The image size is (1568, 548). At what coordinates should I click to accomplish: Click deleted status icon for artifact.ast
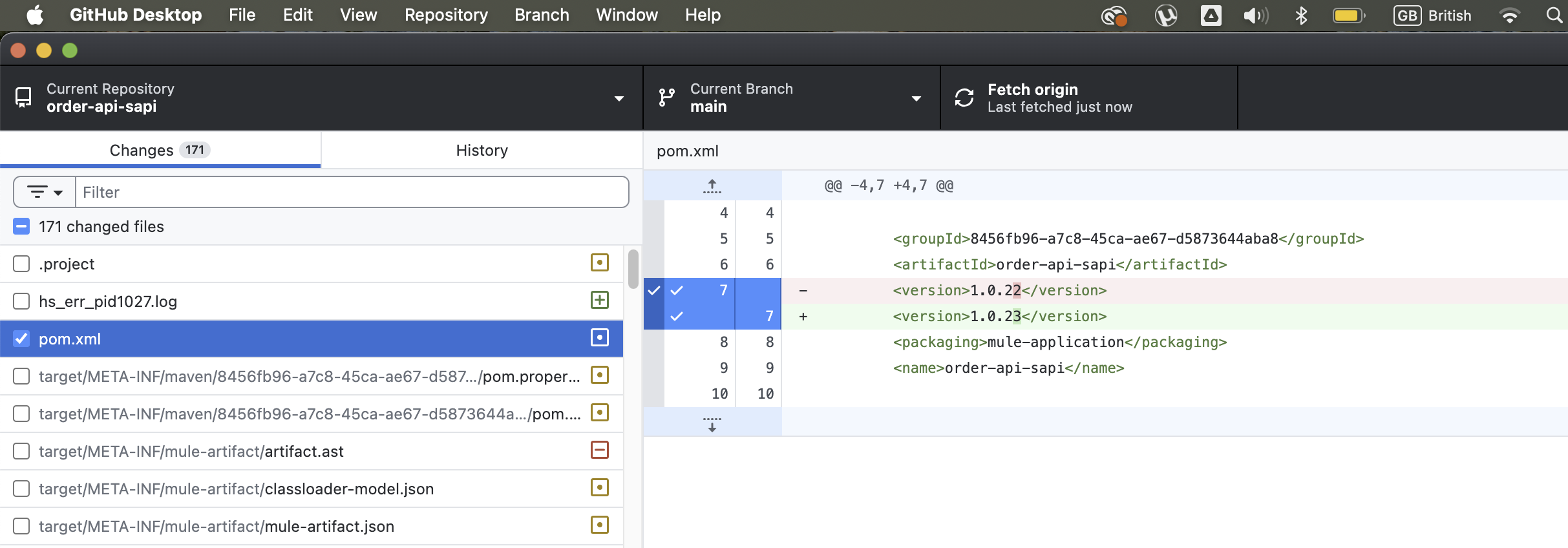pyautogui.click(x=600, y=450)
